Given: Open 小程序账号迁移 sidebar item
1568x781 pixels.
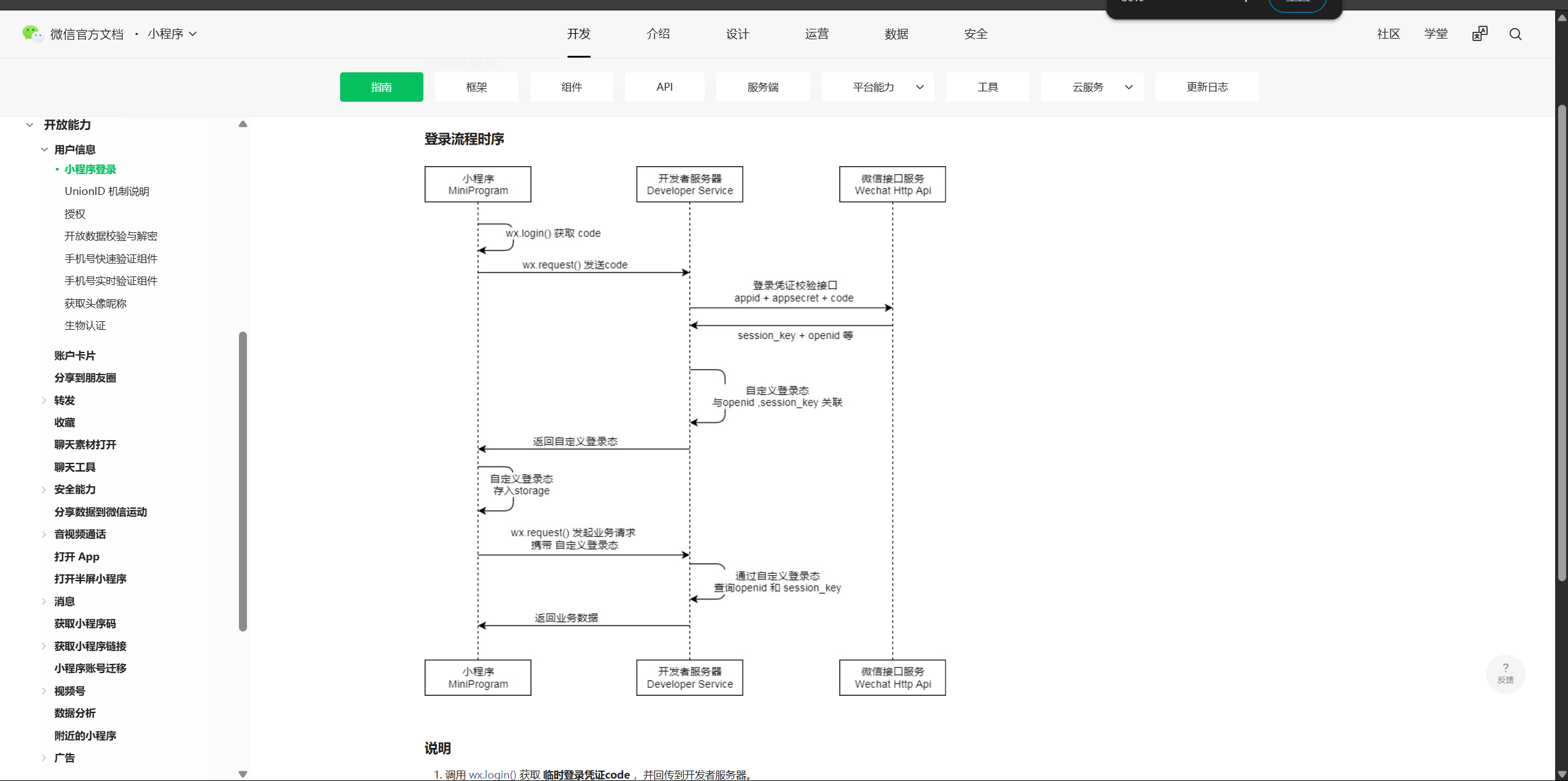Looking at the screenshot, I should 90,668.
